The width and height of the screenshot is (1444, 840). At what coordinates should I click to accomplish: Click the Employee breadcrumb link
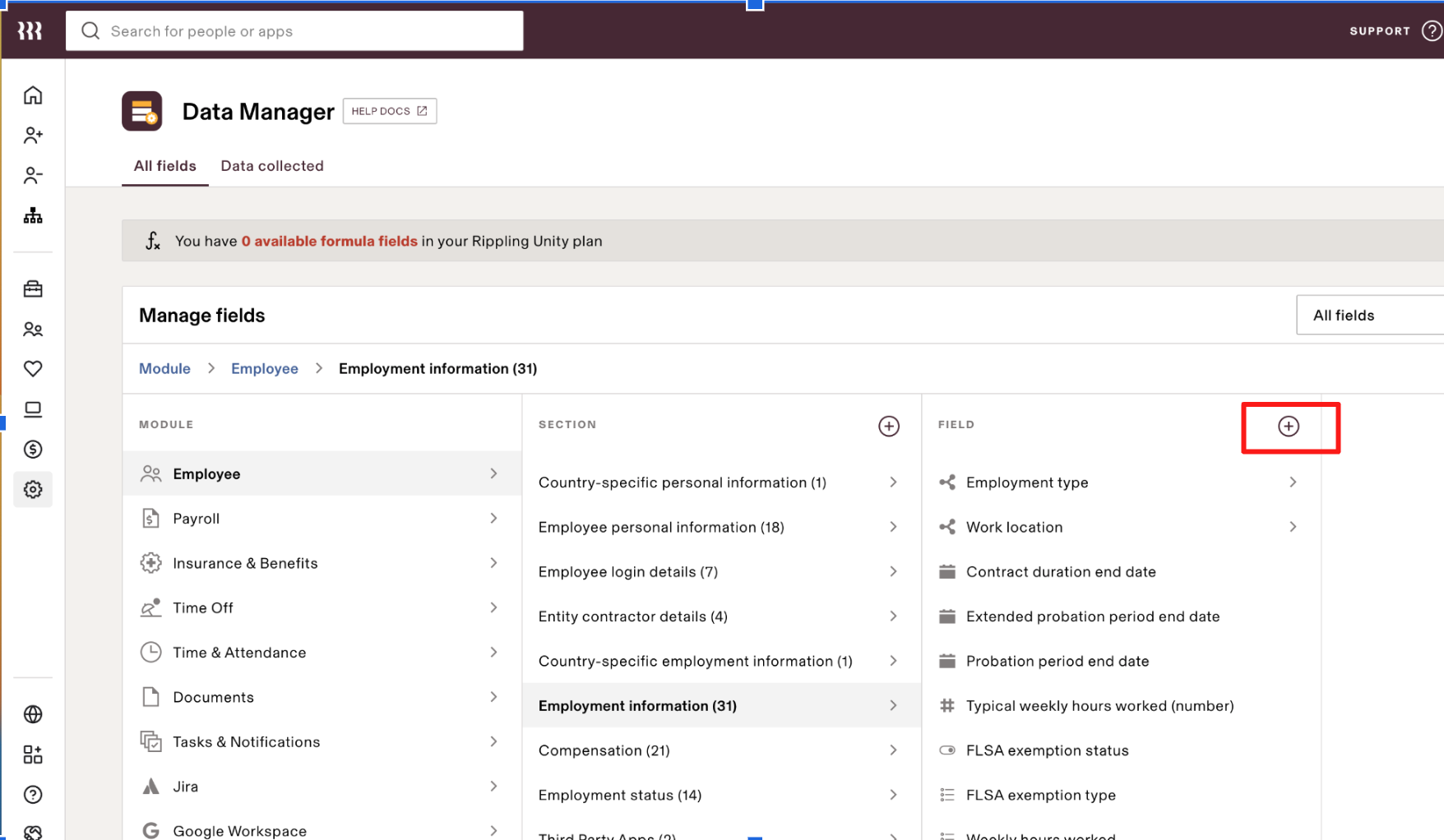click(x=265, y=369)
